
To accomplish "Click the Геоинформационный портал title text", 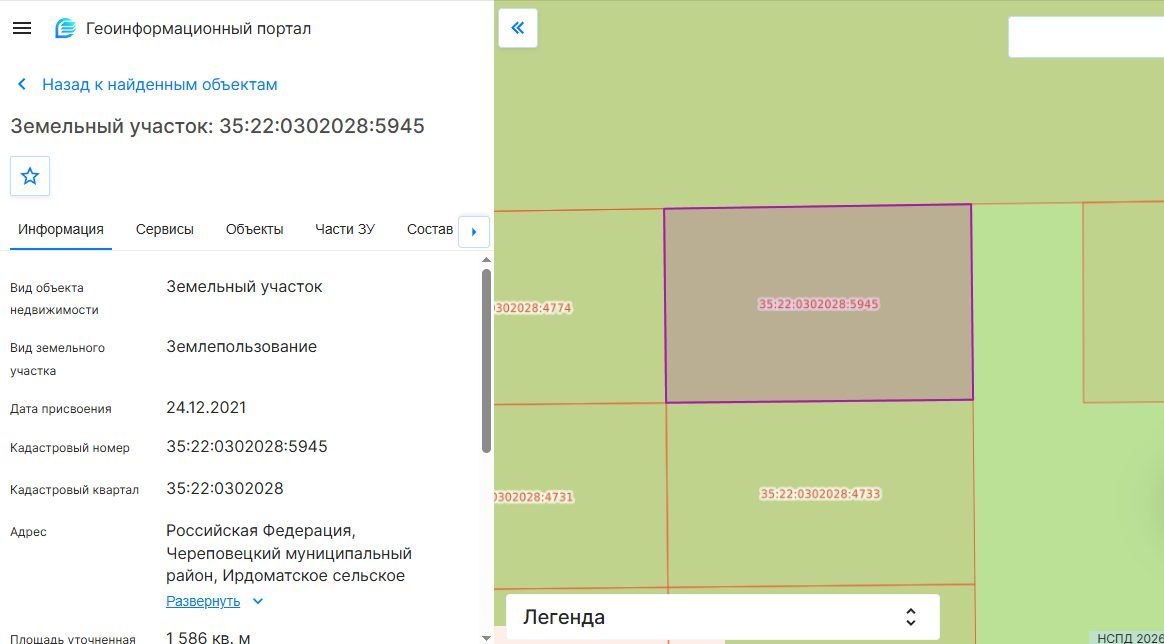I will (199, 29).
